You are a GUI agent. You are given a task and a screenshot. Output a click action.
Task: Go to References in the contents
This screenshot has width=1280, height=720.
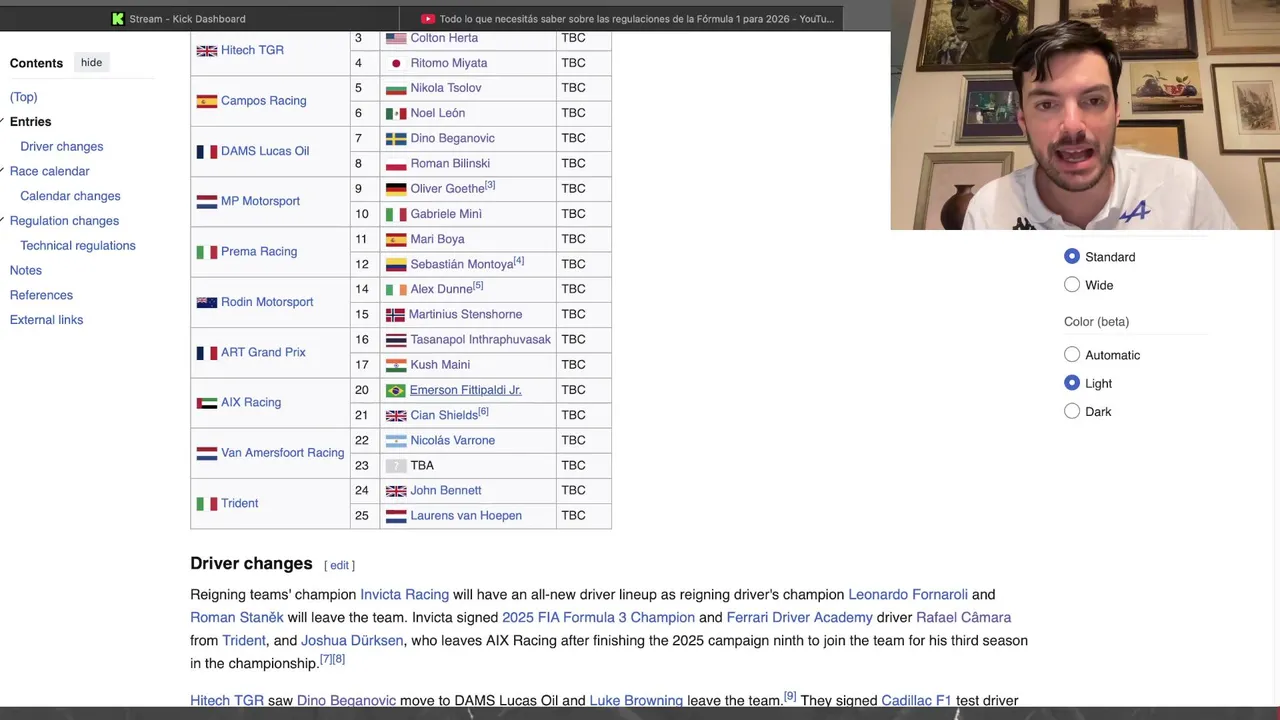(x=41, y=296)
